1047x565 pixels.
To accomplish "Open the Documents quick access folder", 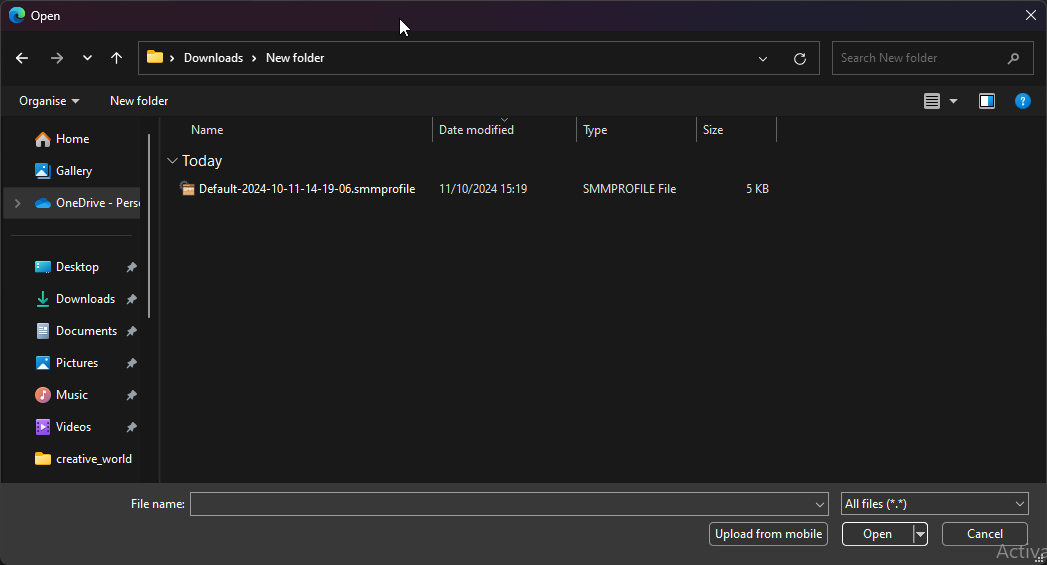I will (86, 331).
